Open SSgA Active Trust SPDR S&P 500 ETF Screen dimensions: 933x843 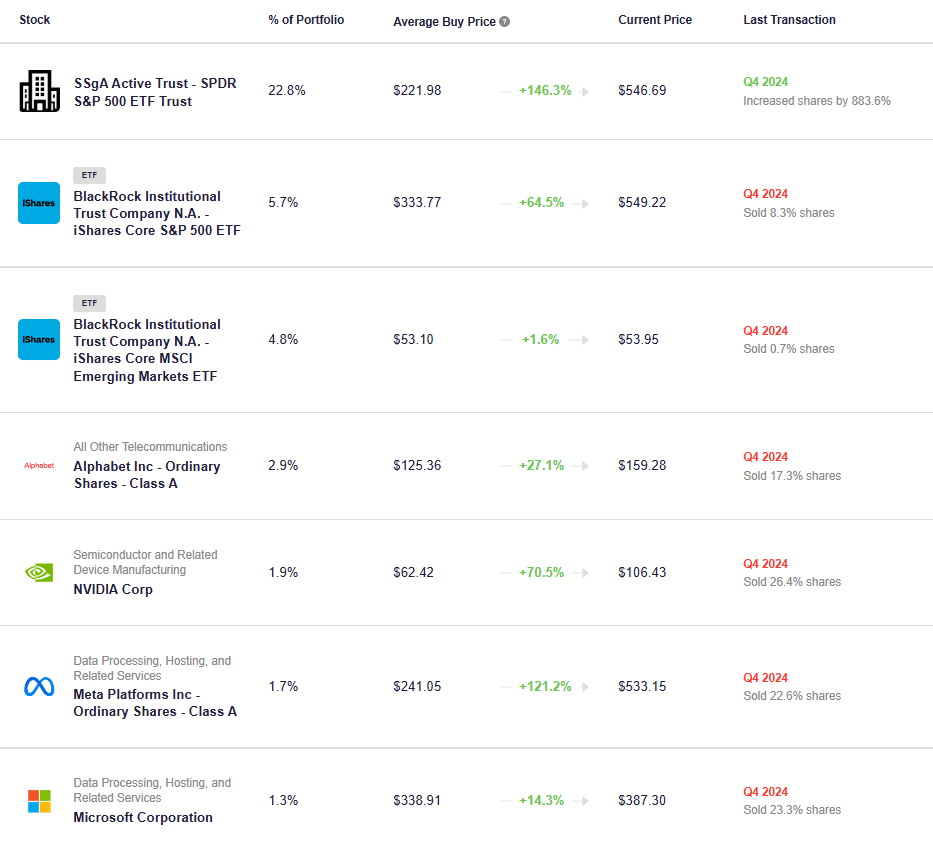155,92
